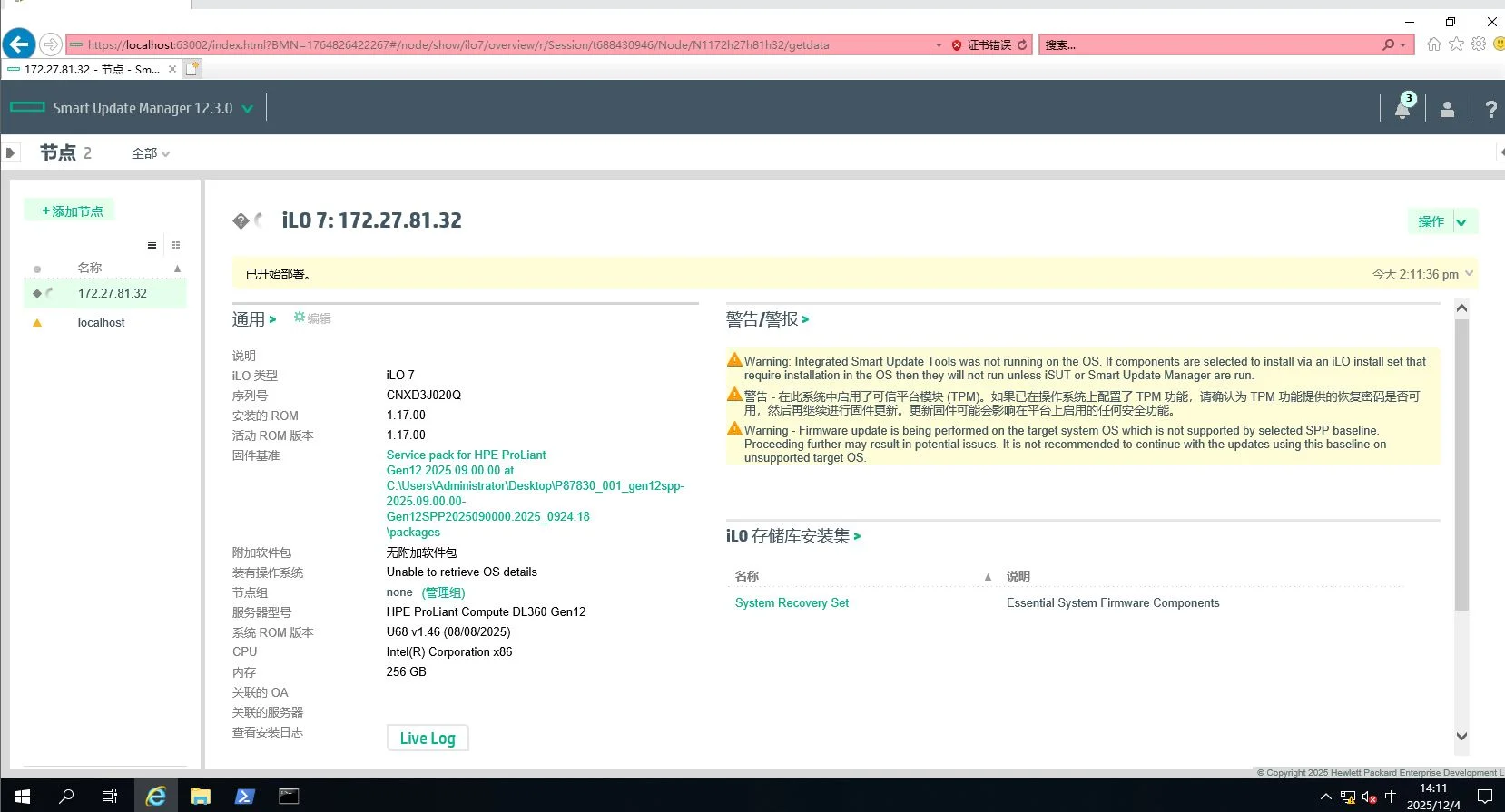
Task: Click the Live Log button
Action: pos(428,738)
